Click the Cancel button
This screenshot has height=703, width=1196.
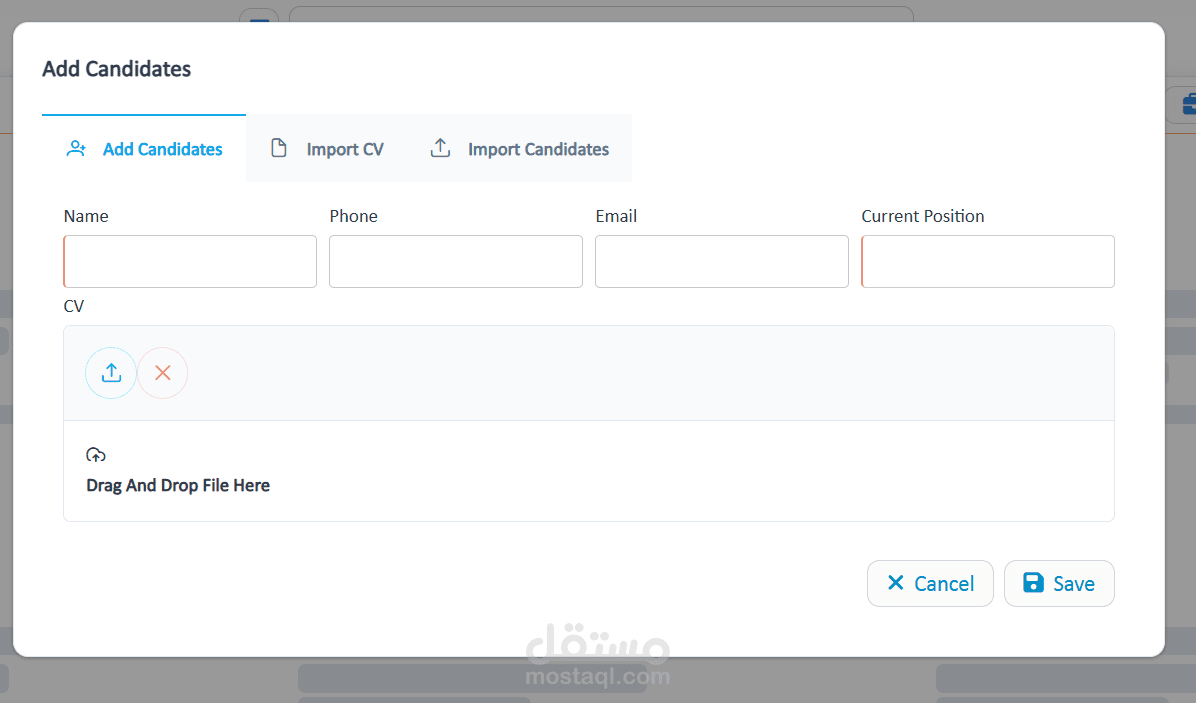click(930, 583)
